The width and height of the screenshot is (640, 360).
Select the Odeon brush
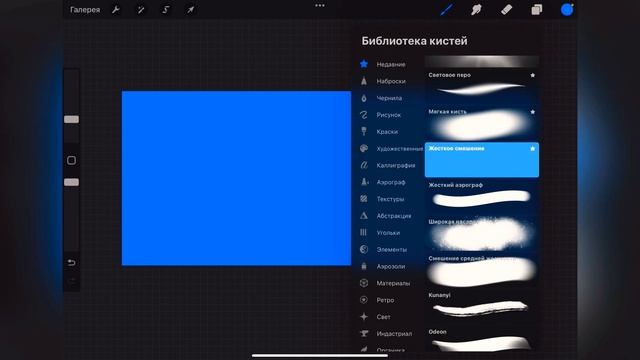(x=482, y=340)
